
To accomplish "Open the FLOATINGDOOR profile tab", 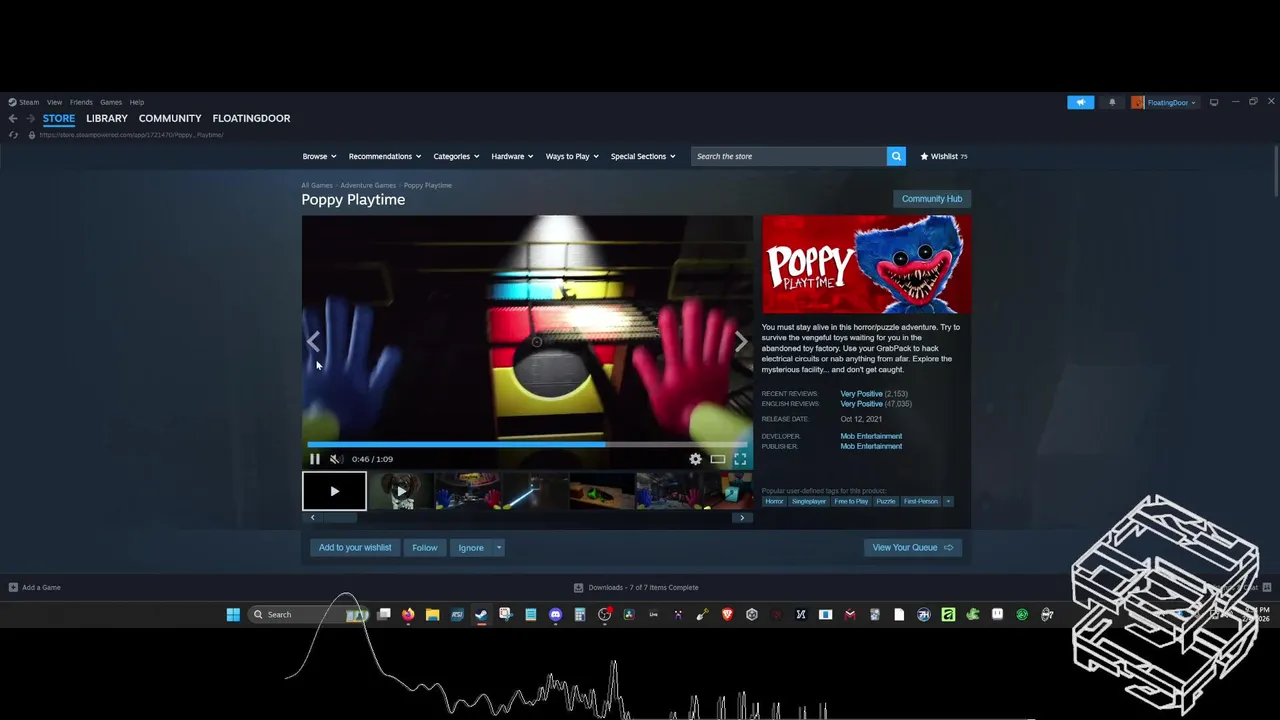I will (251, 118).
